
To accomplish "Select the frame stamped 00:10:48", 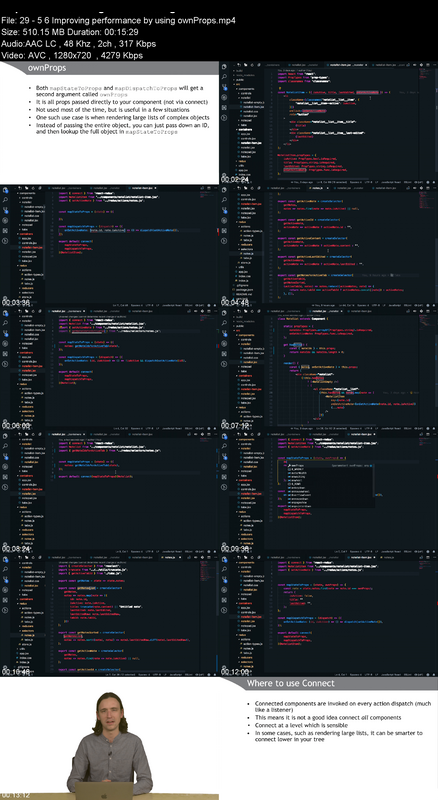I will point(109,616).
